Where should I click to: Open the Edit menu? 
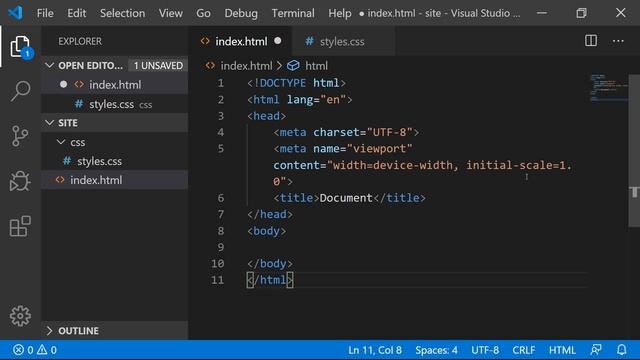coord(77,13)
